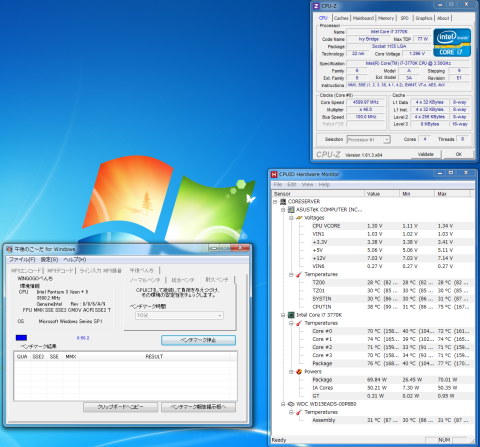Collapse the ASUSTeK COMPUTER INC node

[283, 210]
